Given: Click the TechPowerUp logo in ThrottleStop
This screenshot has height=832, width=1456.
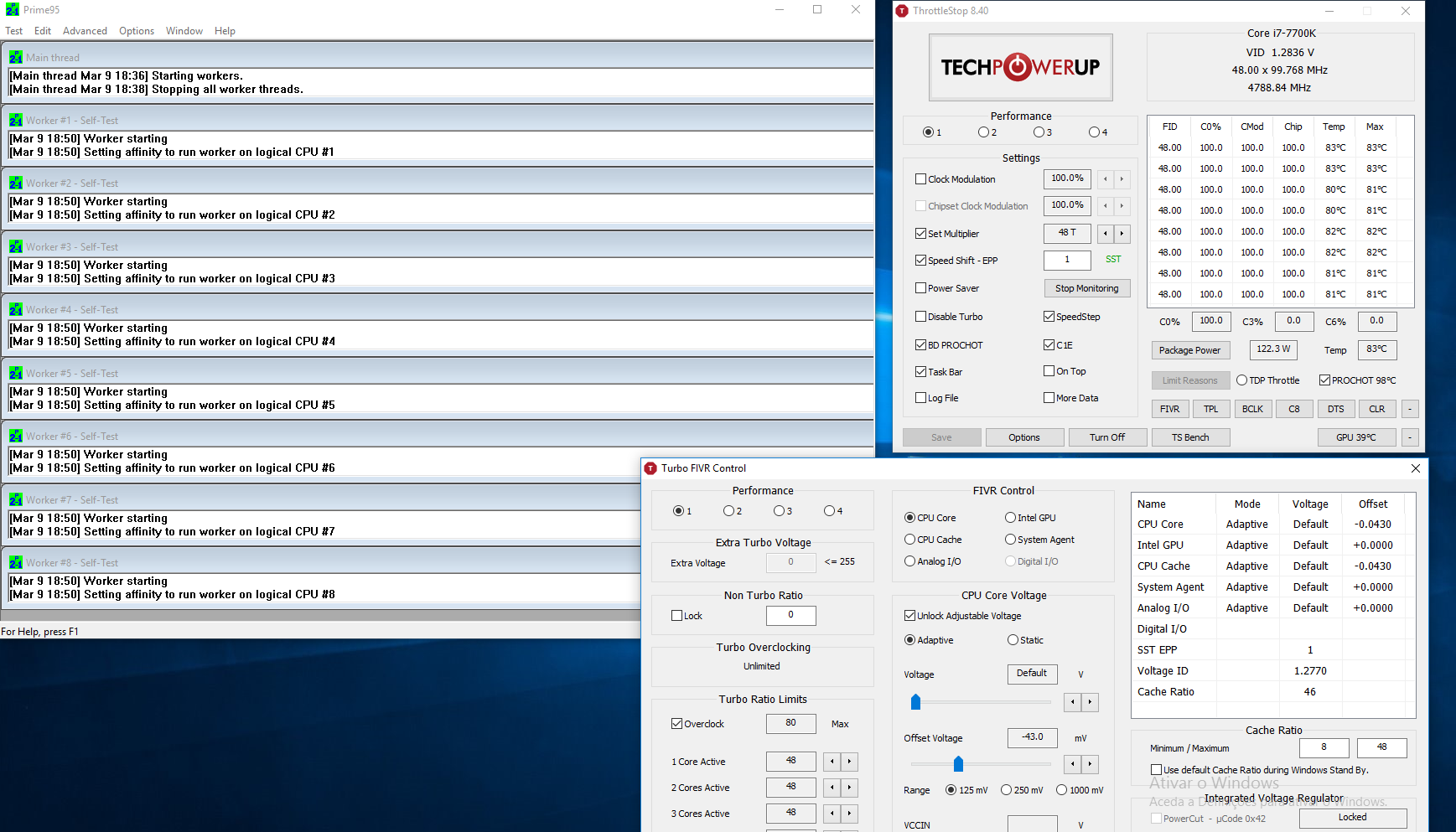Looking at the screenshot, I should (x=1020, y=67).
